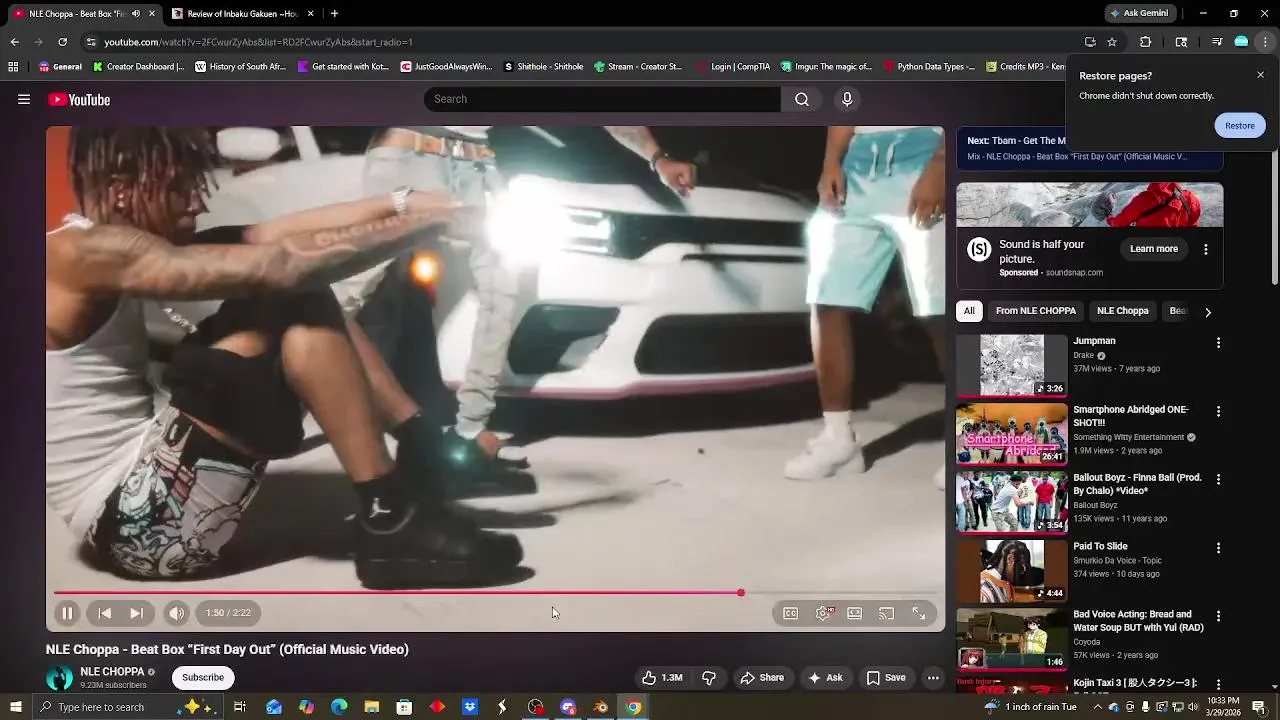Click Learn more on soundsnap ad
1280x720 pixels.
[1154, 249]
